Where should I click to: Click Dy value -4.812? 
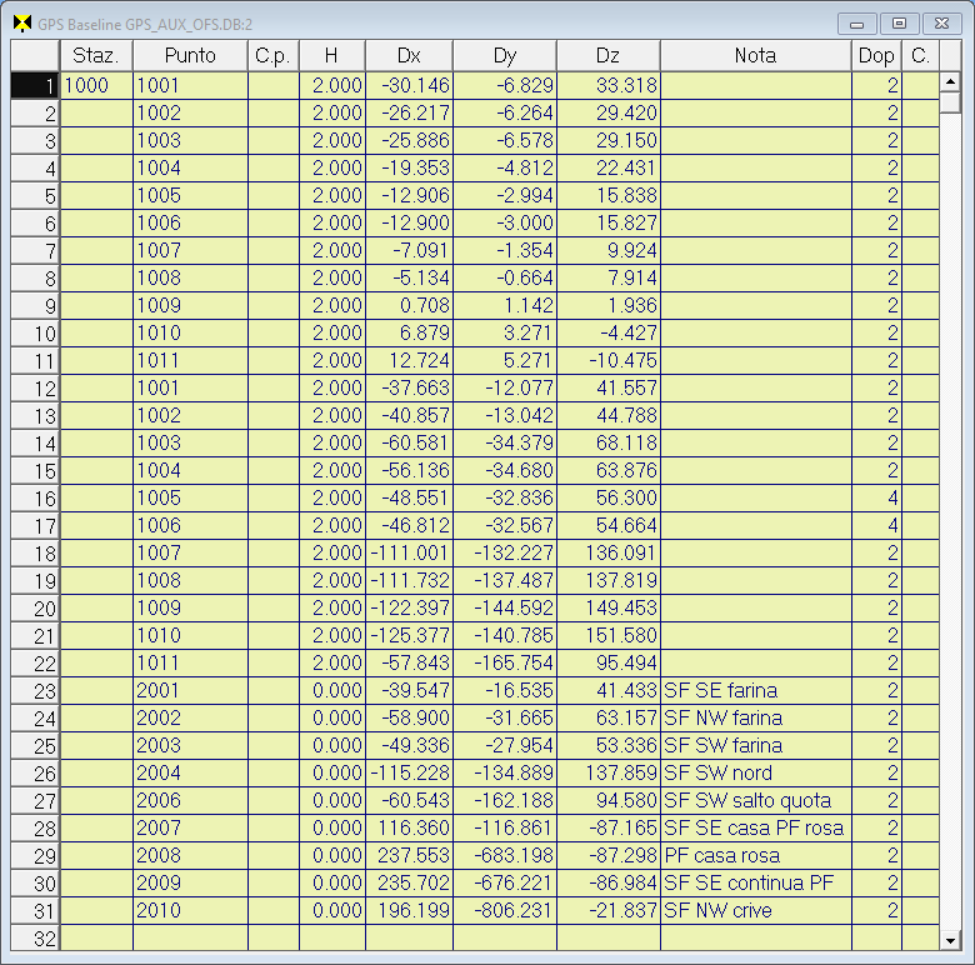[x=505, y=168]
